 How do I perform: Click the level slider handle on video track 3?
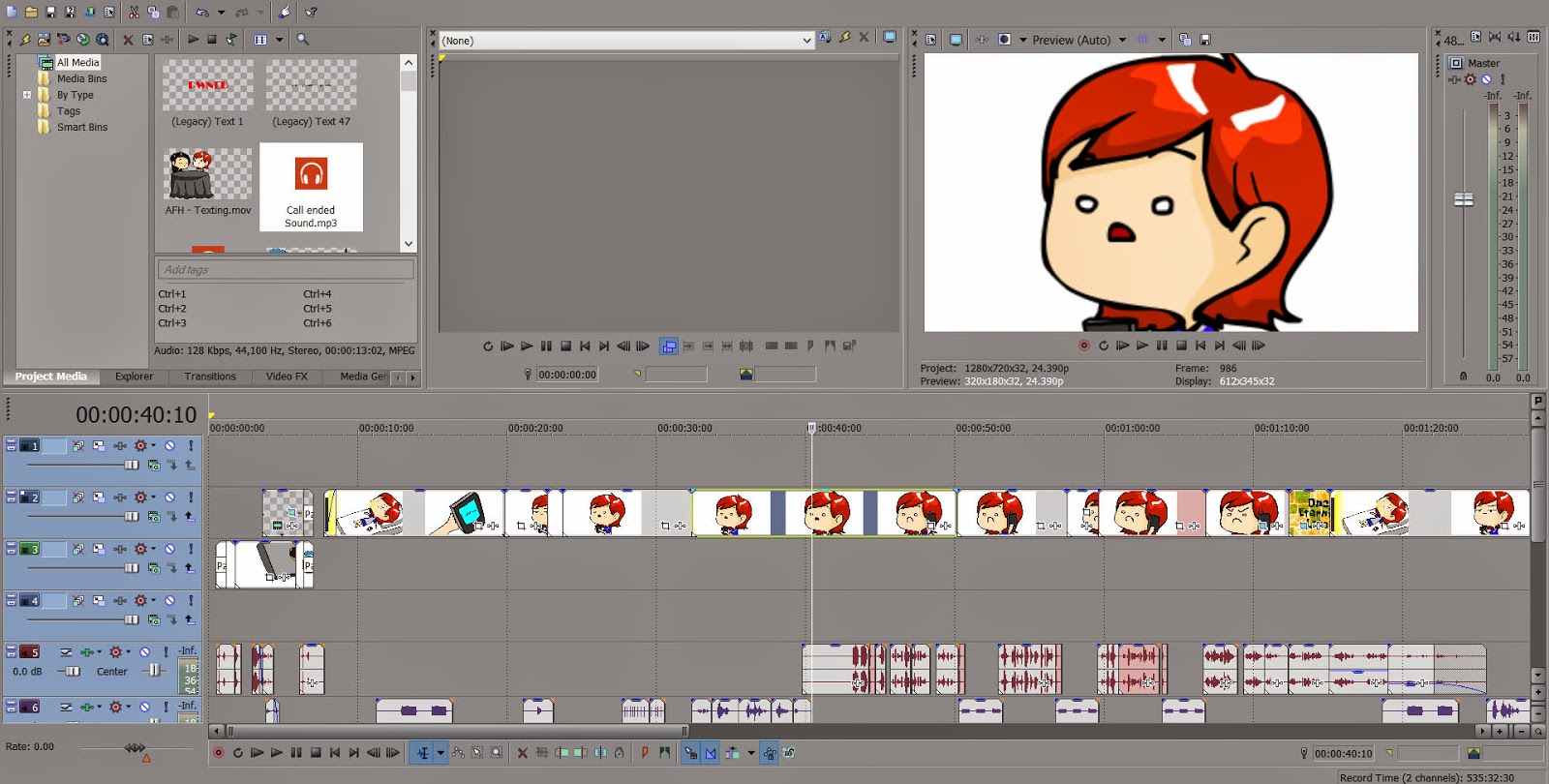[132, 568]
